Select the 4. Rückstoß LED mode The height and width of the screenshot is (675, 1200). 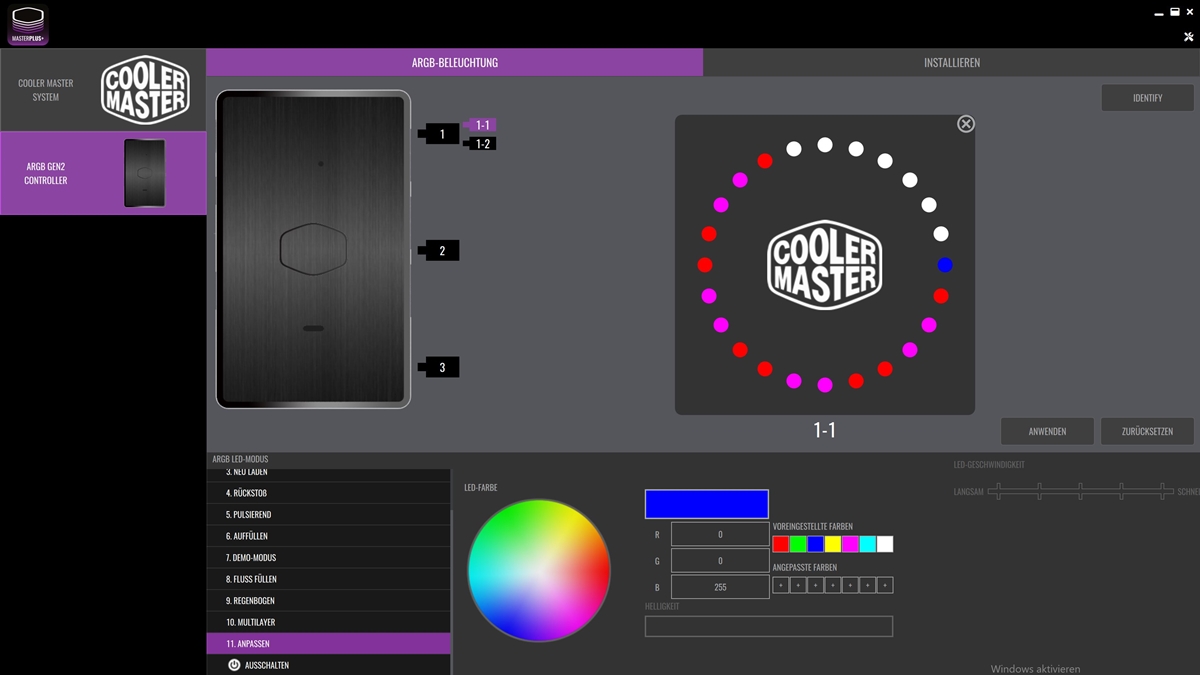pos(329,493)
